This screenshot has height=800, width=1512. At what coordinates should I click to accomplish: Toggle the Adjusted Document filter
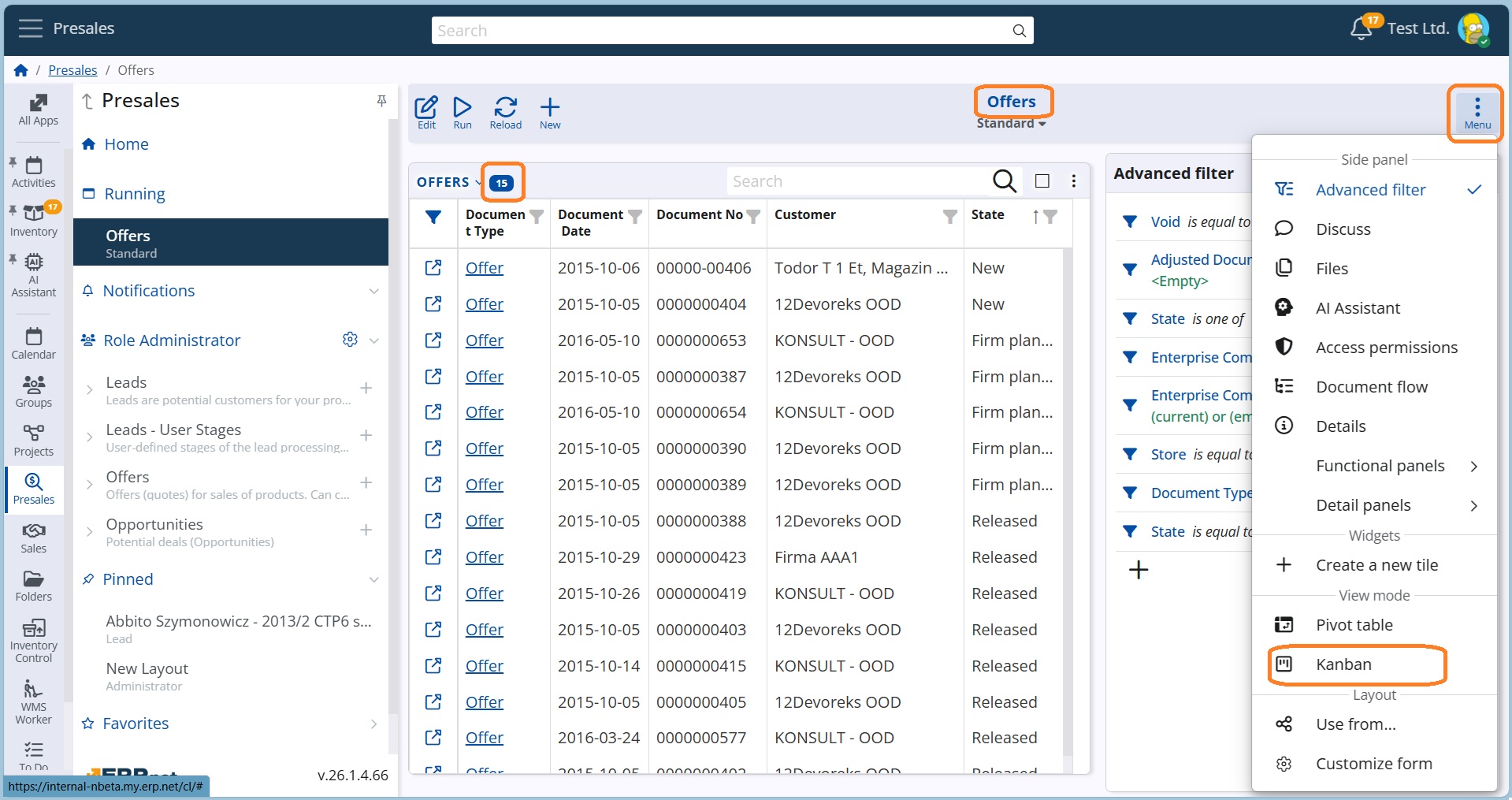1130,270
